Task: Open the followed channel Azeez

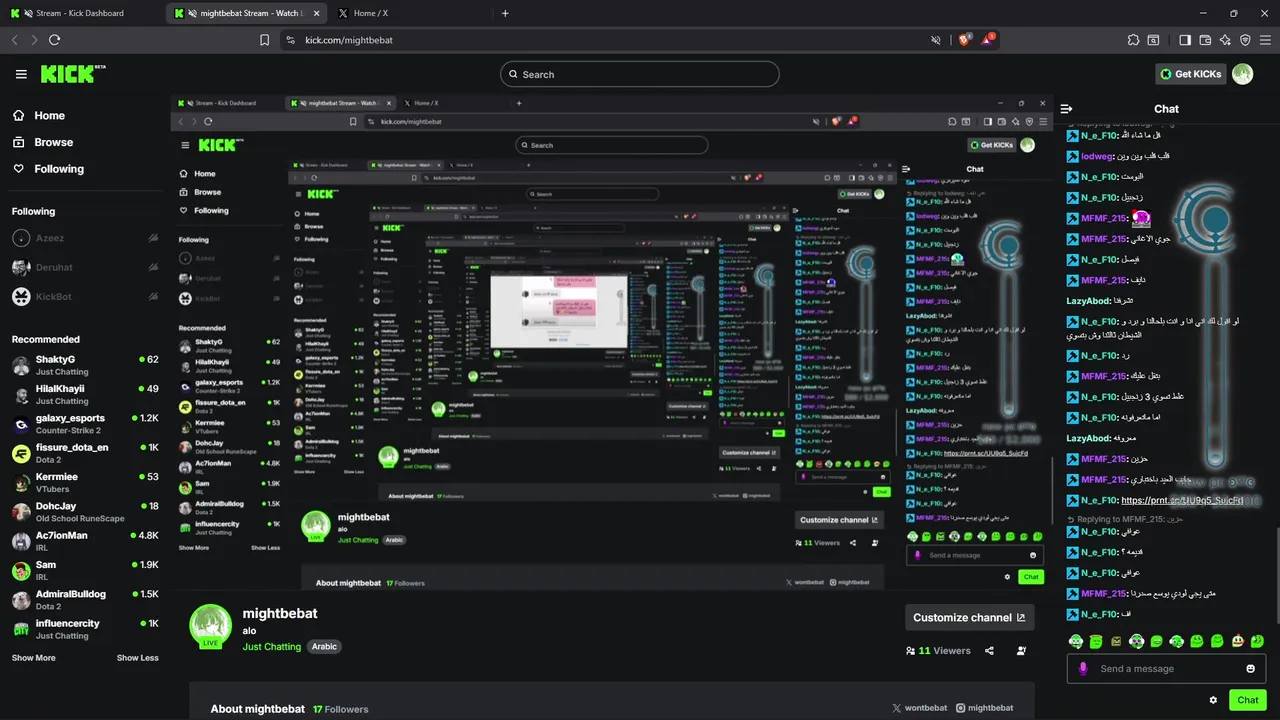Action: pyautogui.click(x=85, y=238)
